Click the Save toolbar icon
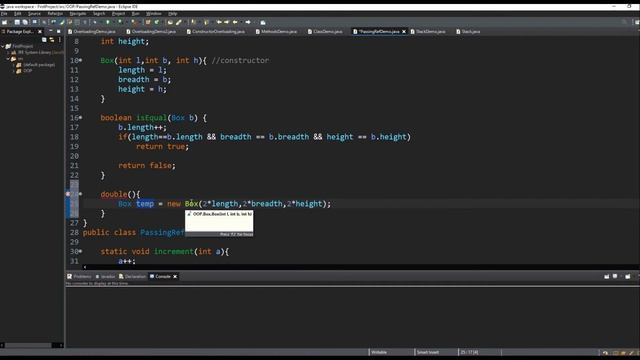Screen dimensions: 640x360 (x=17, y=22)
